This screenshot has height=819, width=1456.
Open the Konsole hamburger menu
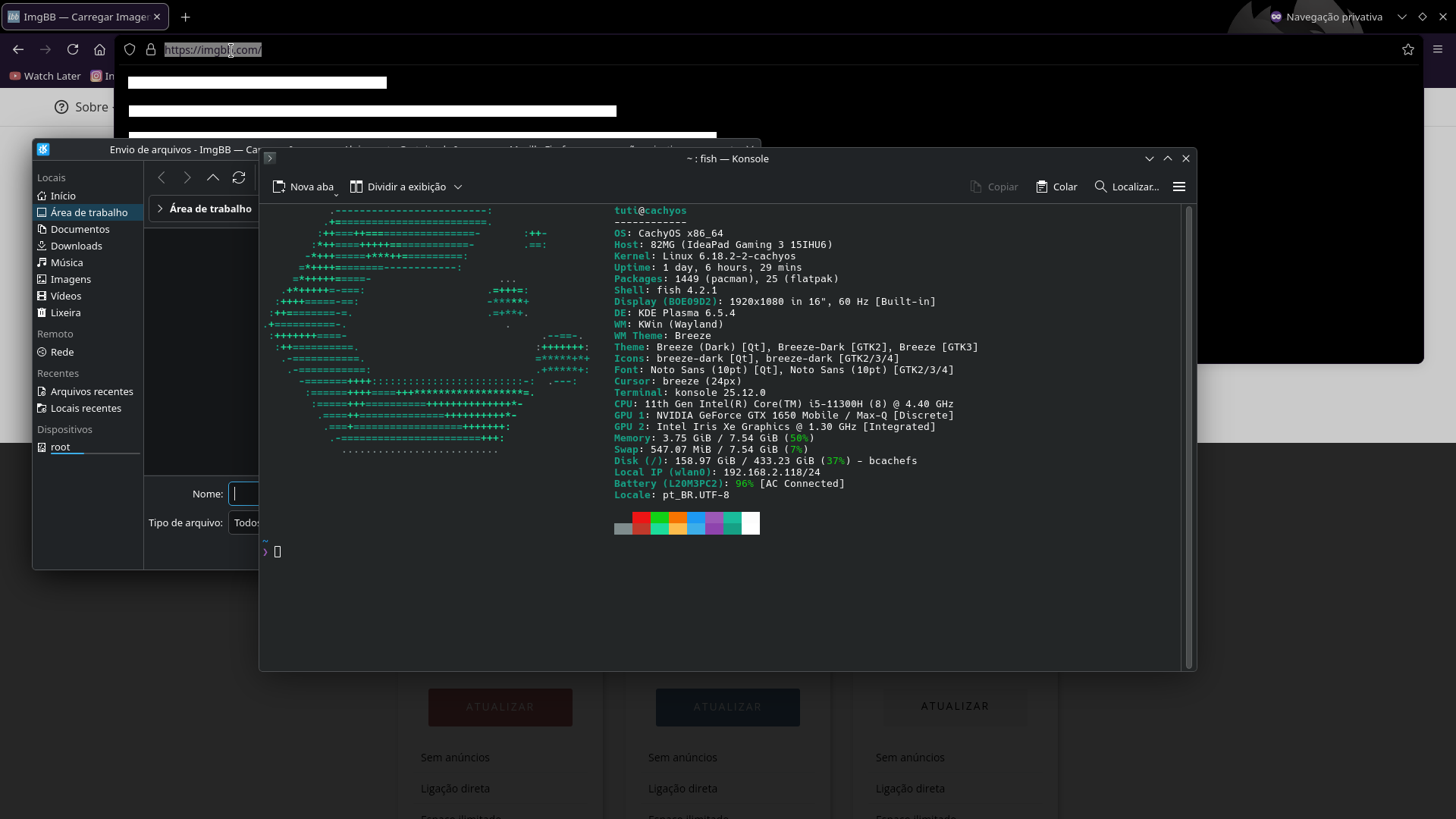click(x=1178, y=187)
